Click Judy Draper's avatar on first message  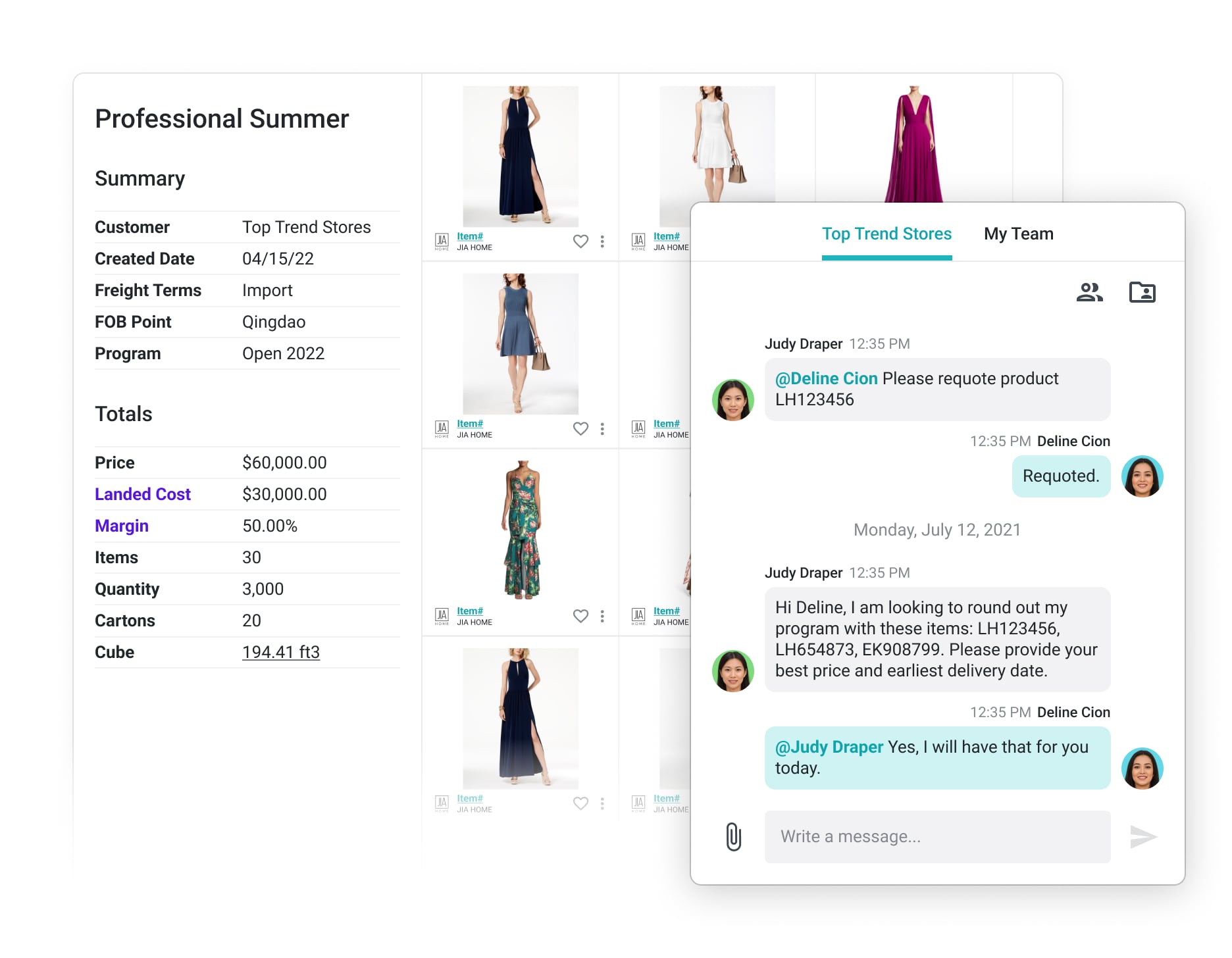pyautogui.click(x=733, y=399)
